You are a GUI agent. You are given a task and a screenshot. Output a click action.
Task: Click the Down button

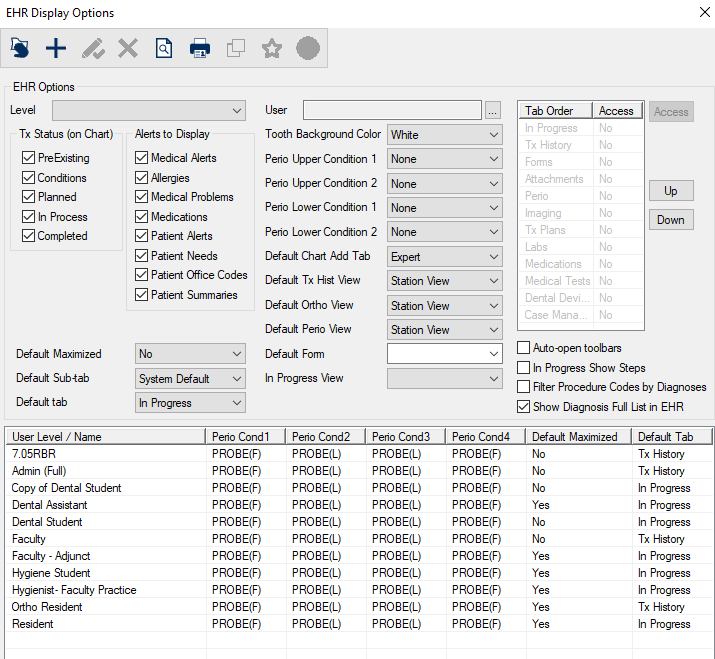pos(671,220)
